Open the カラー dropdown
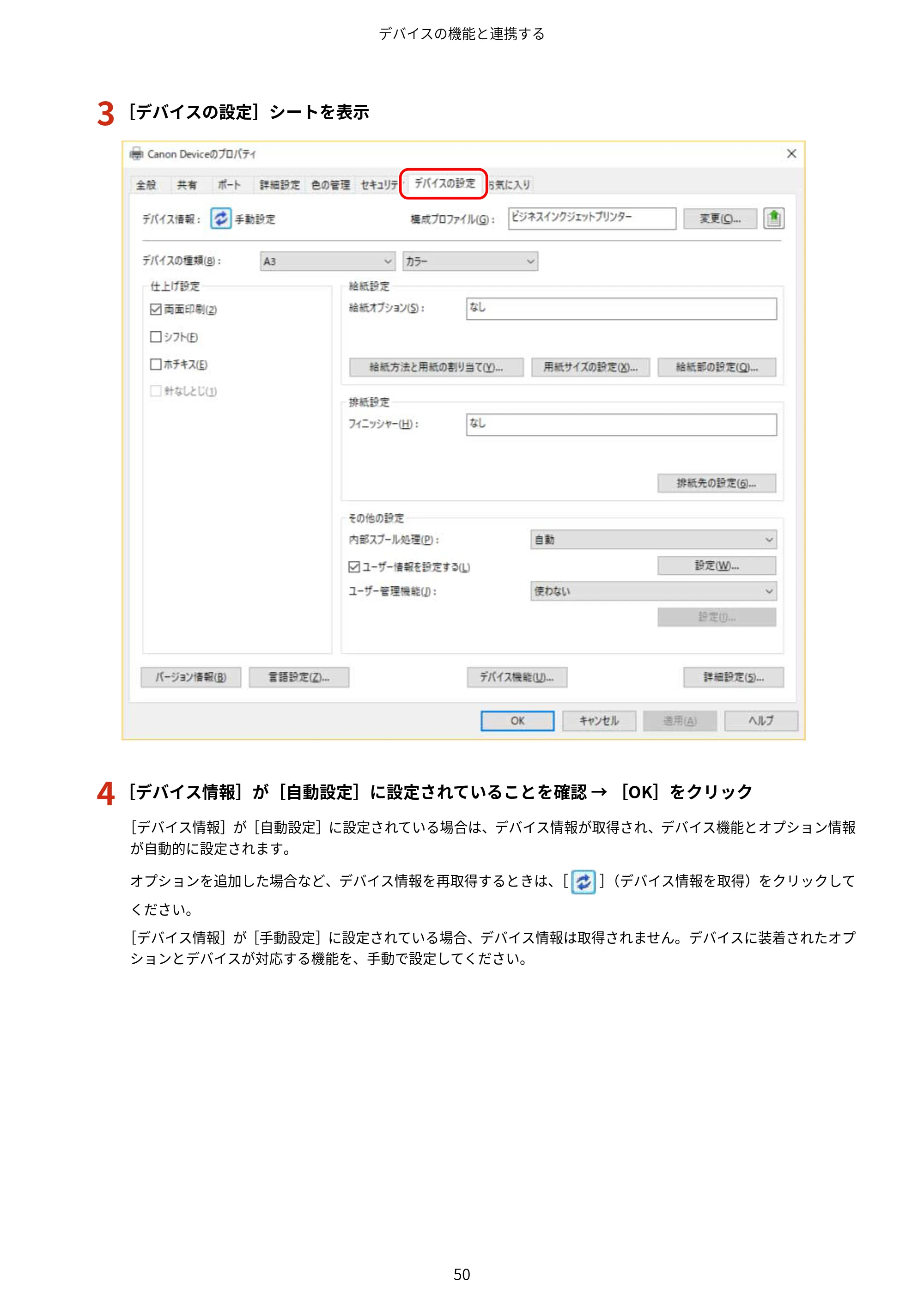 click(x=470, y=261)
